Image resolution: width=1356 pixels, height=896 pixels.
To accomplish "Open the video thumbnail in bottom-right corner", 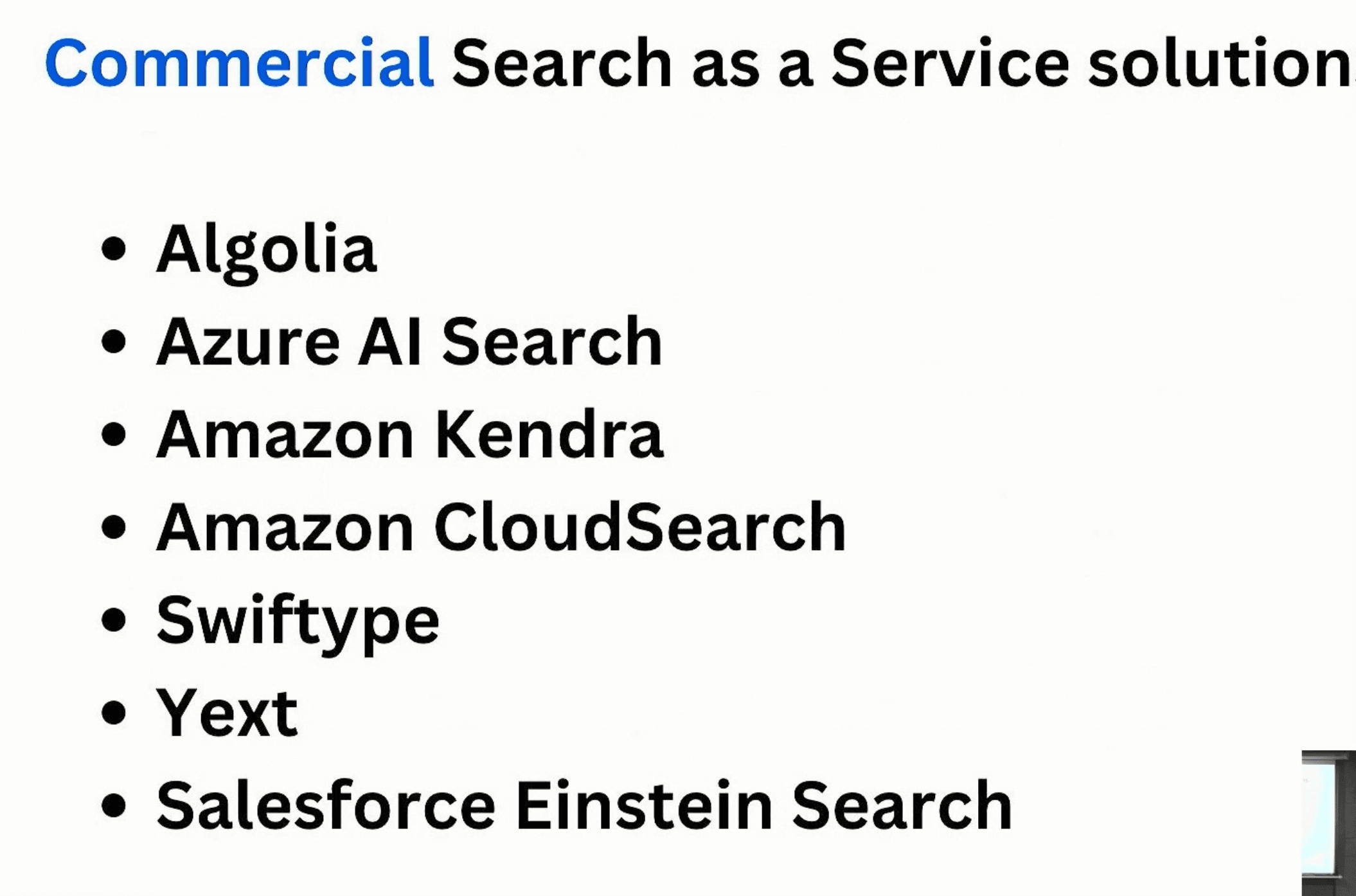I will click(x=1329, y=823).
